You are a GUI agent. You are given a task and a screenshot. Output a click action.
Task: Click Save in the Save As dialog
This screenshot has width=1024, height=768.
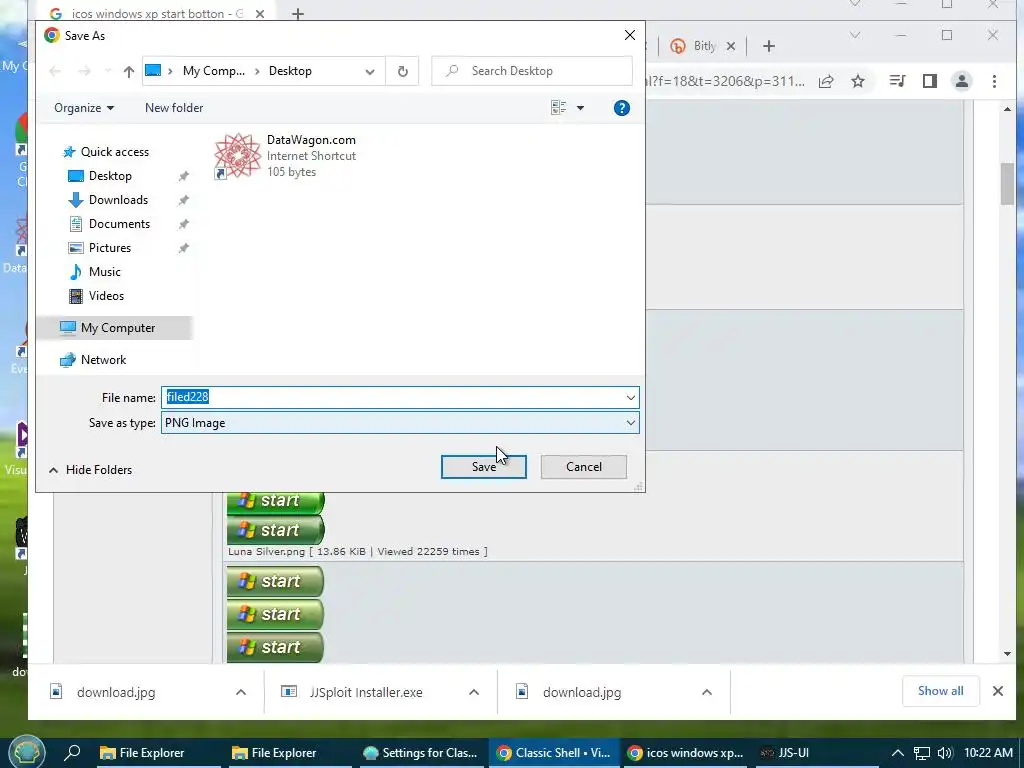483,467
